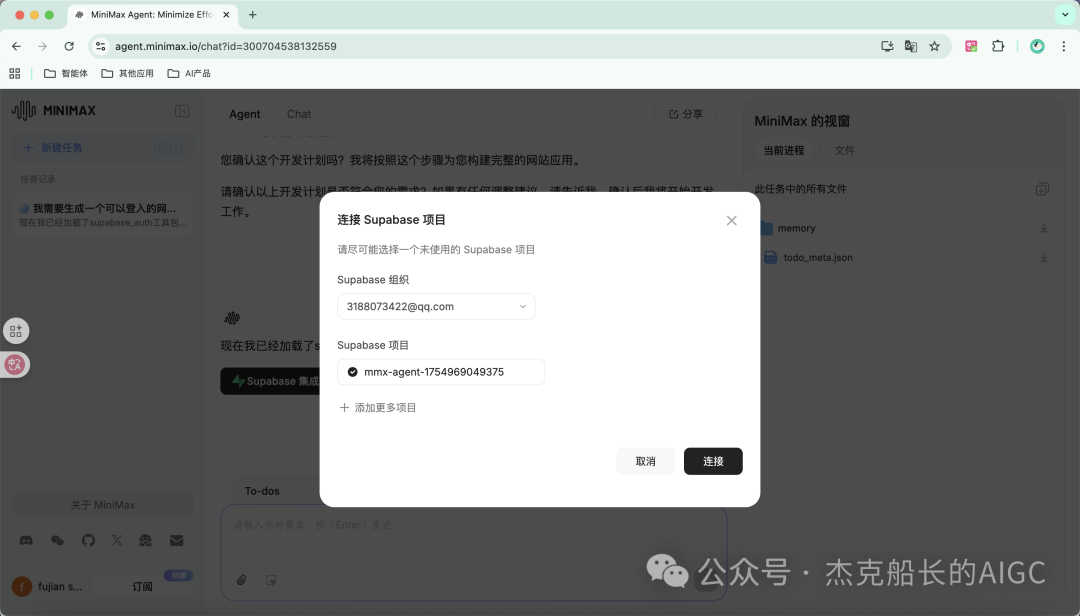The height and width of the screenshot is (616, 1080).
Task: Download todo_meta.json file
Action: [x=1043, y=258]
